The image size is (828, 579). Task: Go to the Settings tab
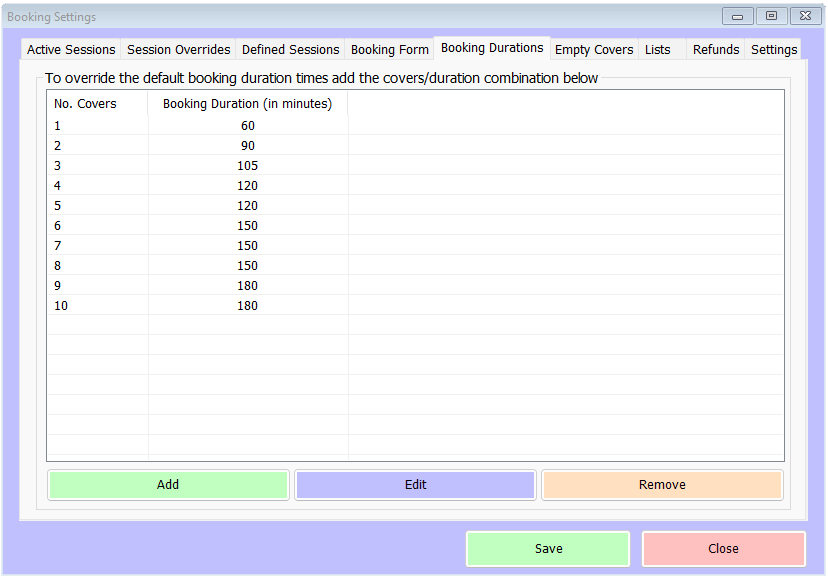click(x=774, y=49)
